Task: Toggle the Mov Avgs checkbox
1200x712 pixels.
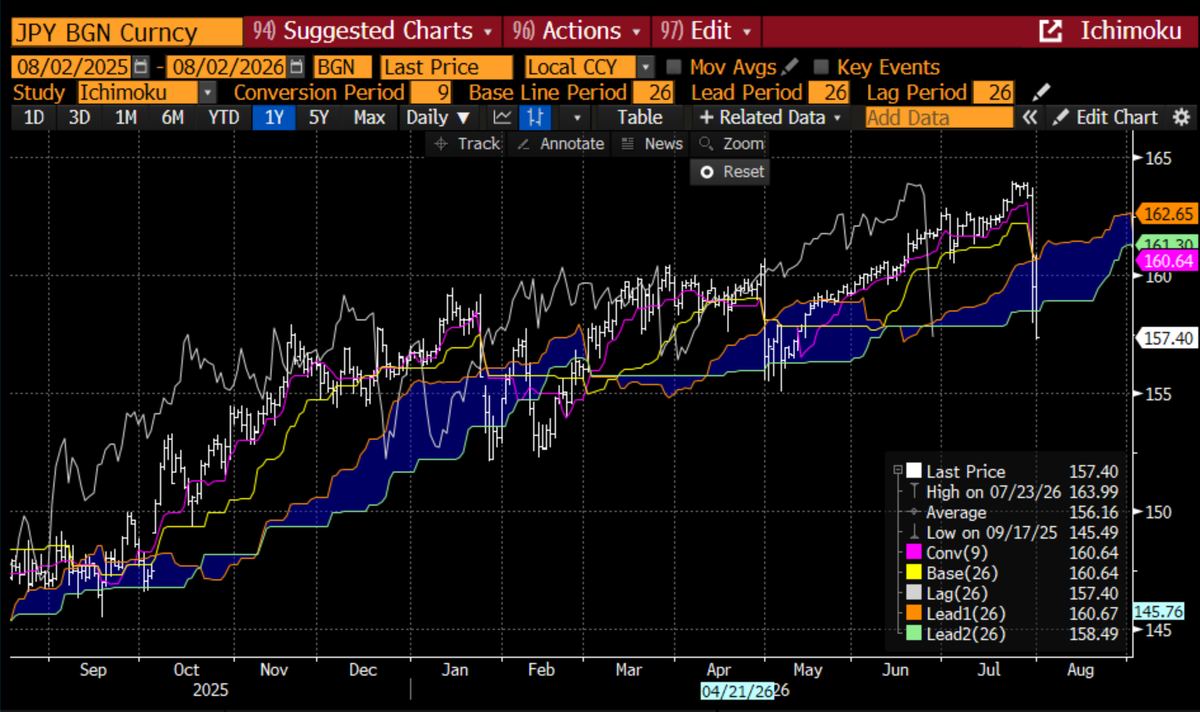Action: tap(674, 67)
